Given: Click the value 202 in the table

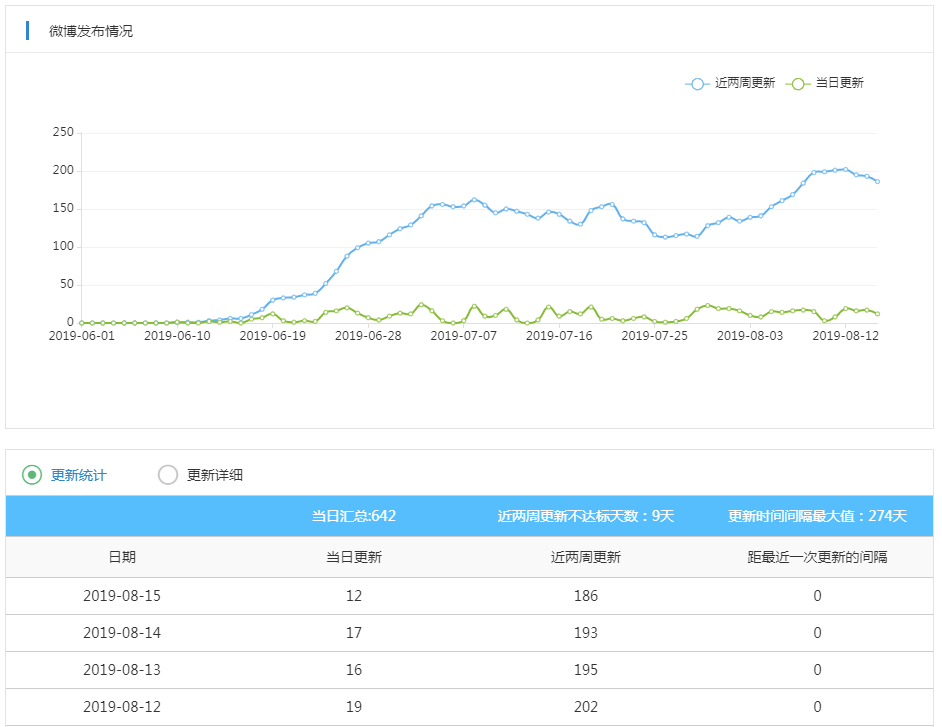Looking at the screenshot, I should [586, 707].
